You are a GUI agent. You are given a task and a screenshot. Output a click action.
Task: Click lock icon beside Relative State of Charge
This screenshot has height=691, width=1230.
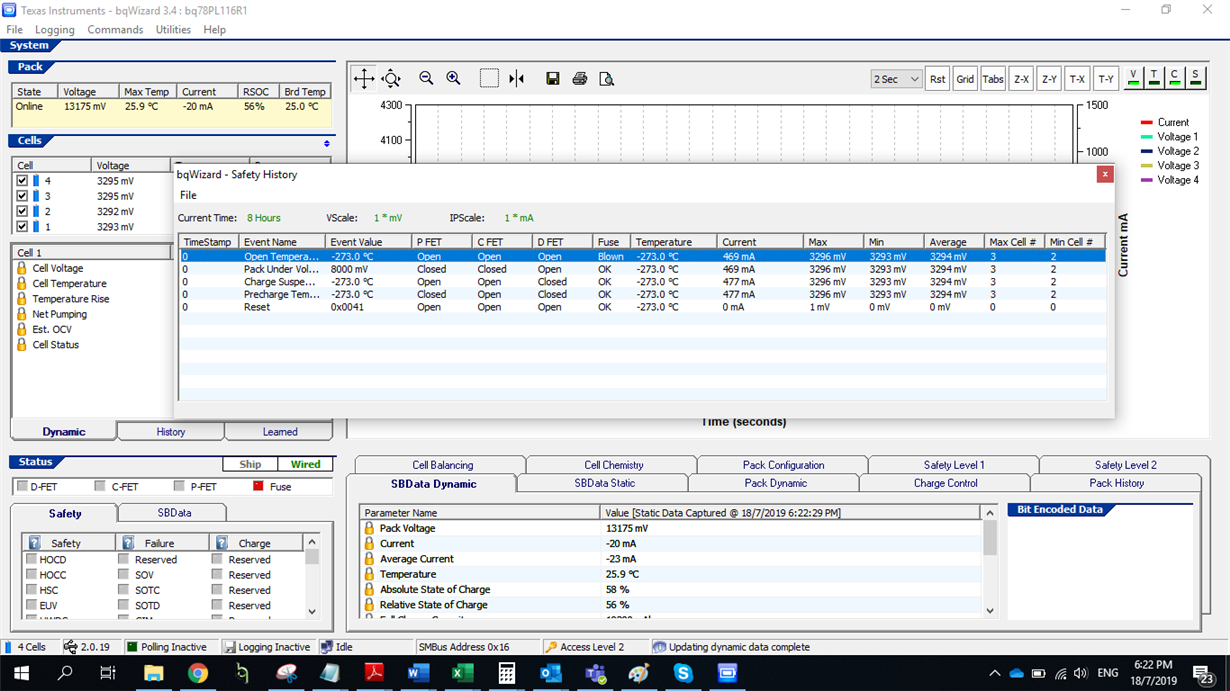click(369, 605)
